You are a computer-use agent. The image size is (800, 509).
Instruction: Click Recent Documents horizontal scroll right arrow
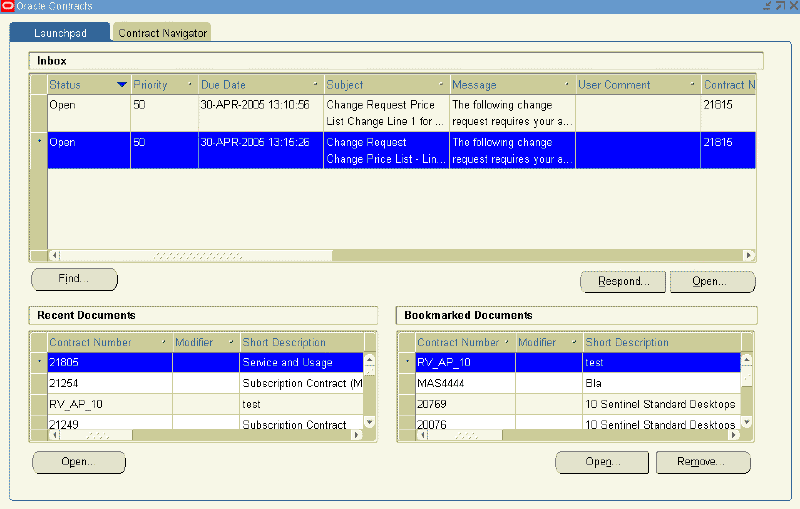(357, 435)
